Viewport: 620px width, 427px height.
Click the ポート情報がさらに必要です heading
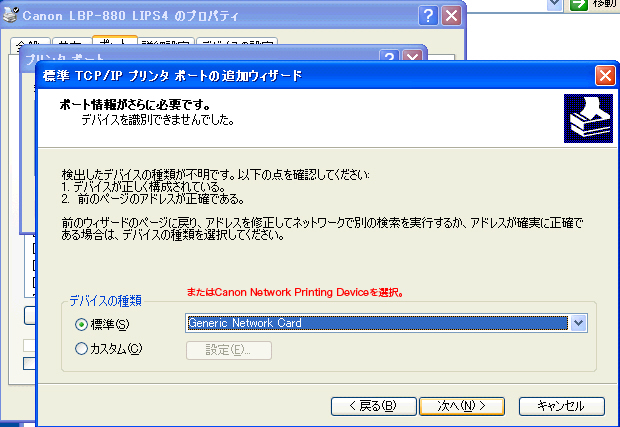tap(135, 105)
